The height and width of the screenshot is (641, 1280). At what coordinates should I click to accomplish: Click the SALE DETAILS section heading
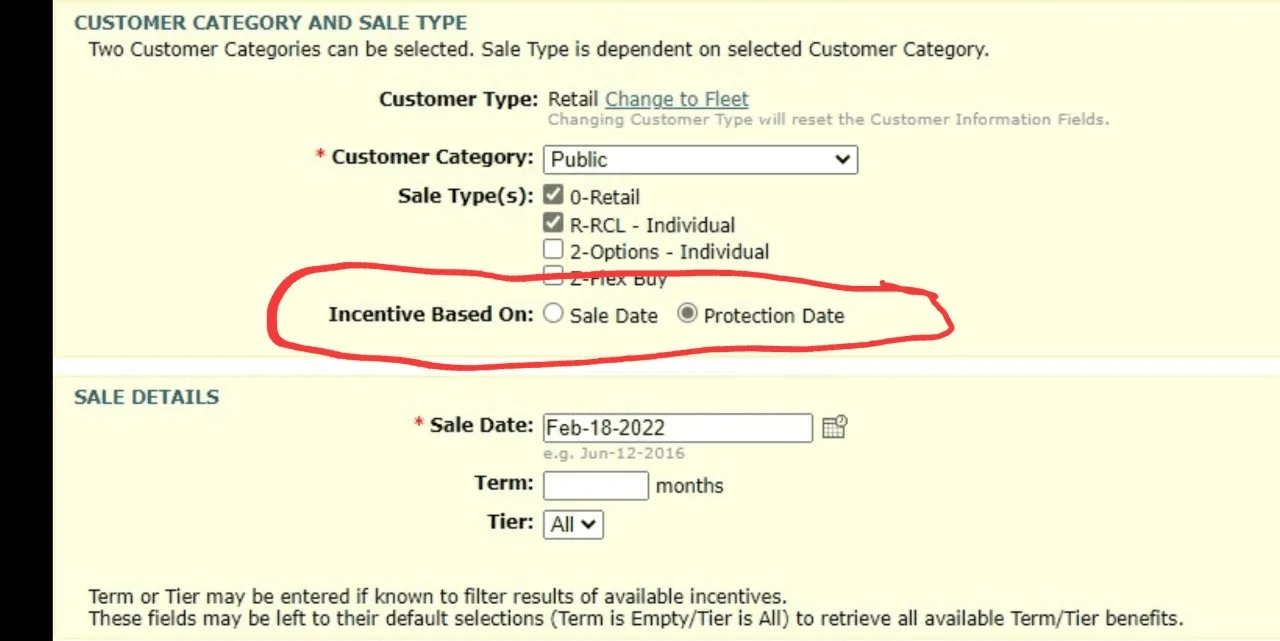coord(146,397)
